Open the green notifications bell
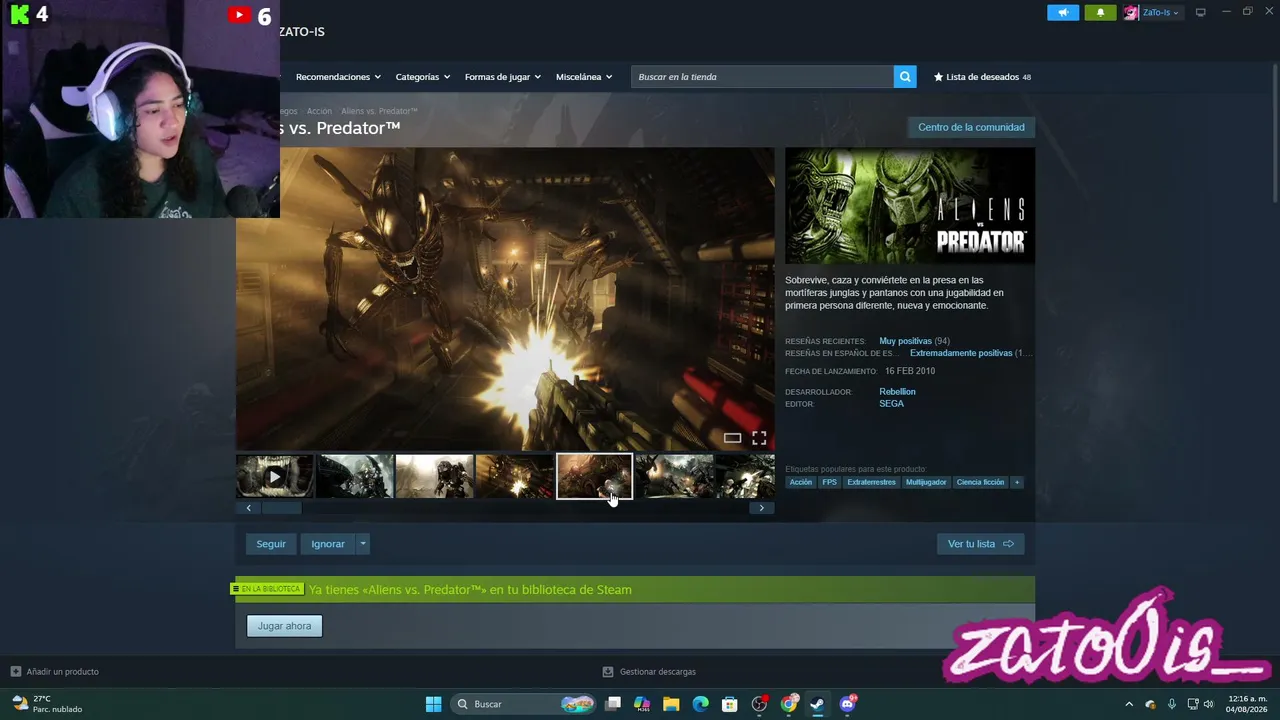1280x720 pixels. [1100, 13]
